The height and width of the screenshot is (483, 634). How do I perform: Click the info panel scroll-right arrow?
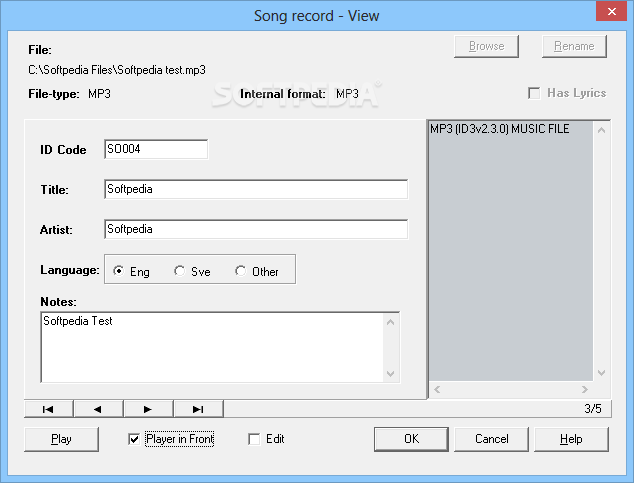(585, 389)
